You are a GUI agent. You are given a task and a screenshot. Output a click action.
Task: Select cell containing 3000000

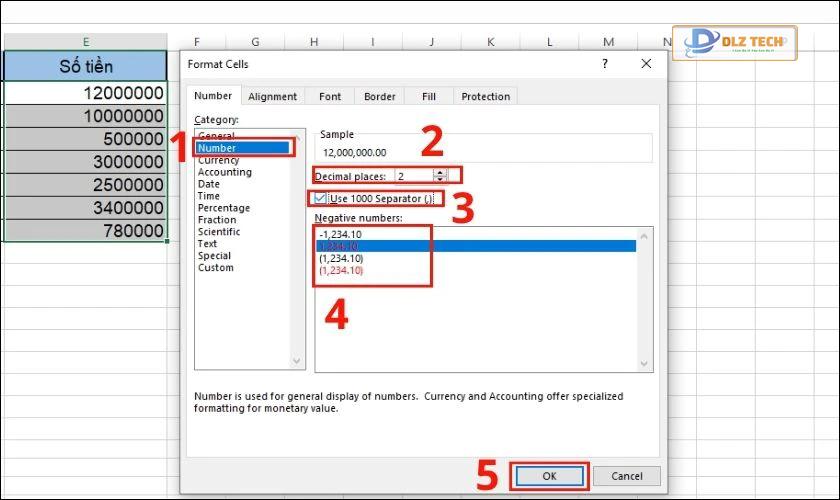[x=86, y=162]
